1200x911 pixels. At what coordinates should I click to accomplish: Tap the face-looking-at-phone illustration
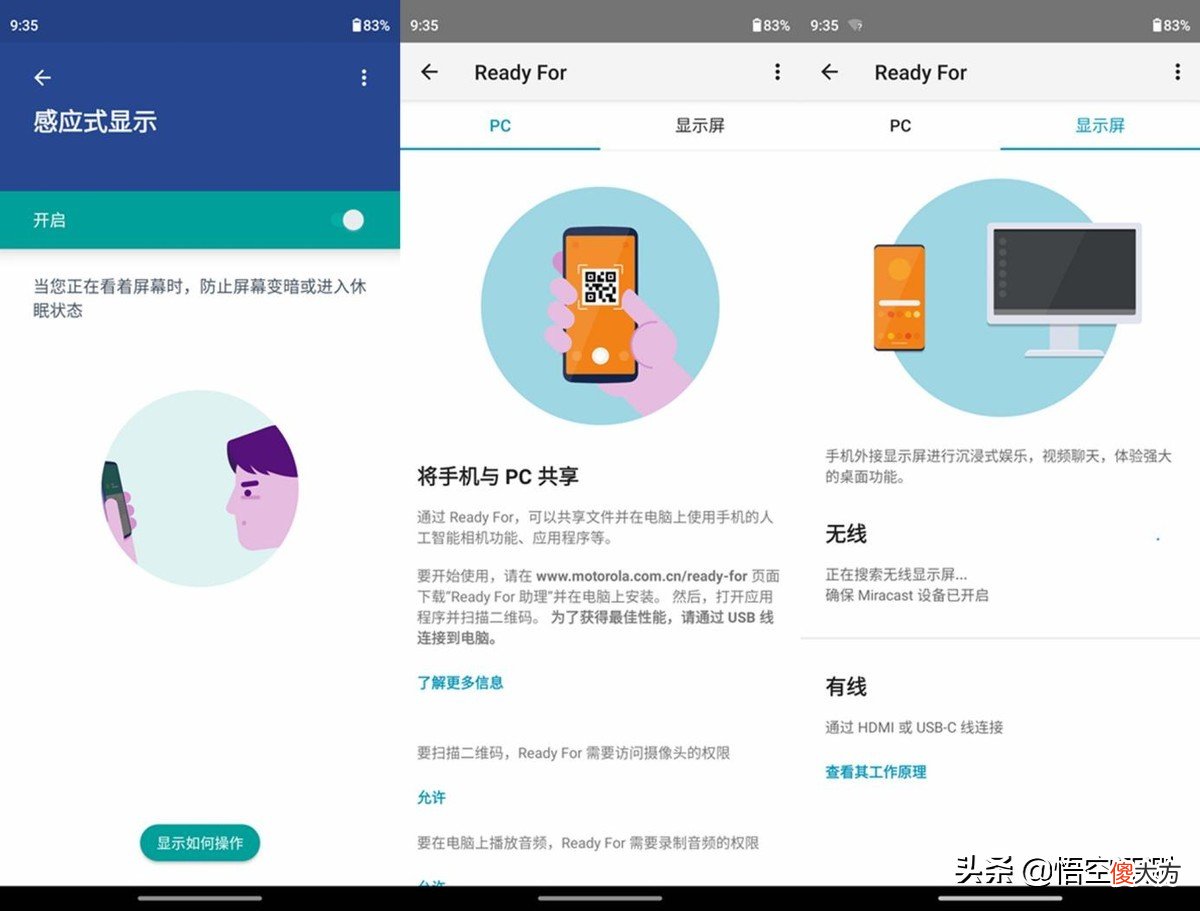(x=200, y=488)
